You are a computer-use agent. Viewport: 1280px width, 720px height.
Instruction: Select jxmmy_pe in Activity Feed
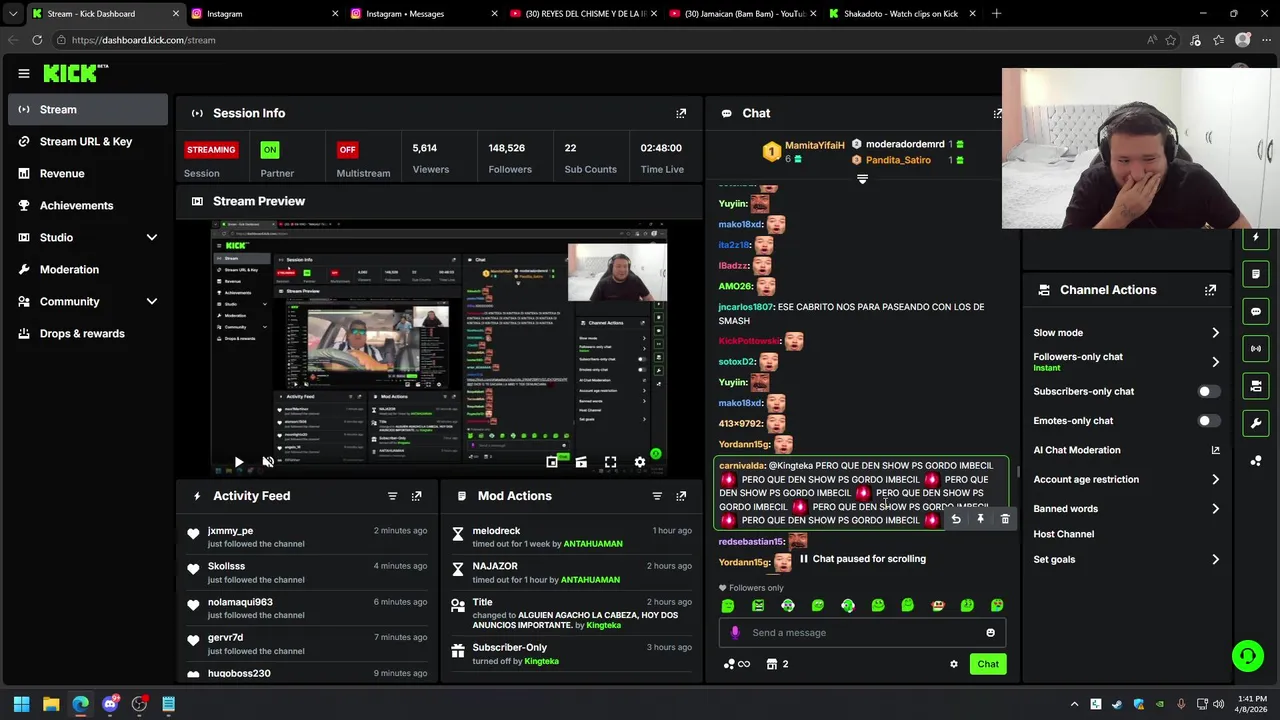coord(230,531)
